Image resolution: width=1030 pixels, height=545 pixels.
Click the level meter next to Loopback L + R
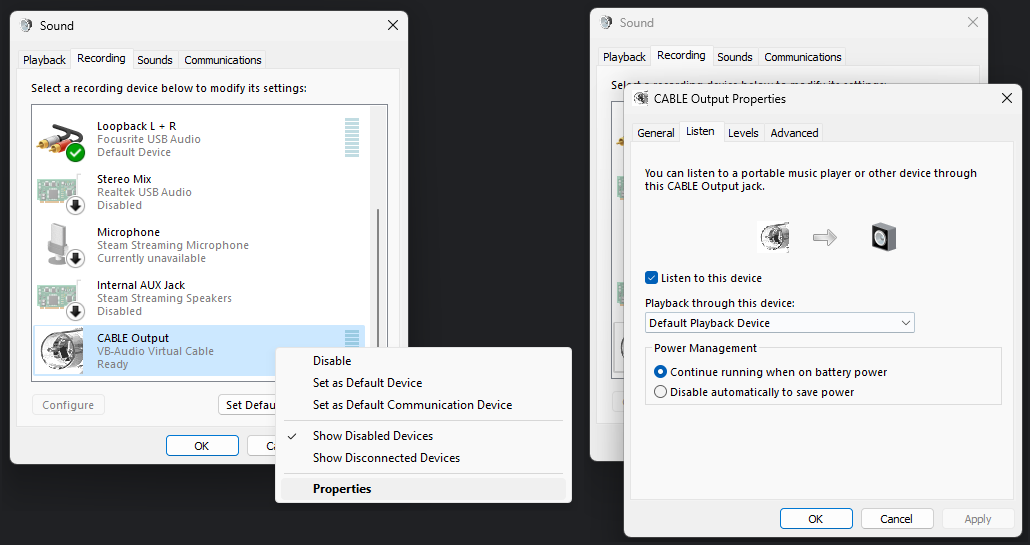tap(352, 137)
